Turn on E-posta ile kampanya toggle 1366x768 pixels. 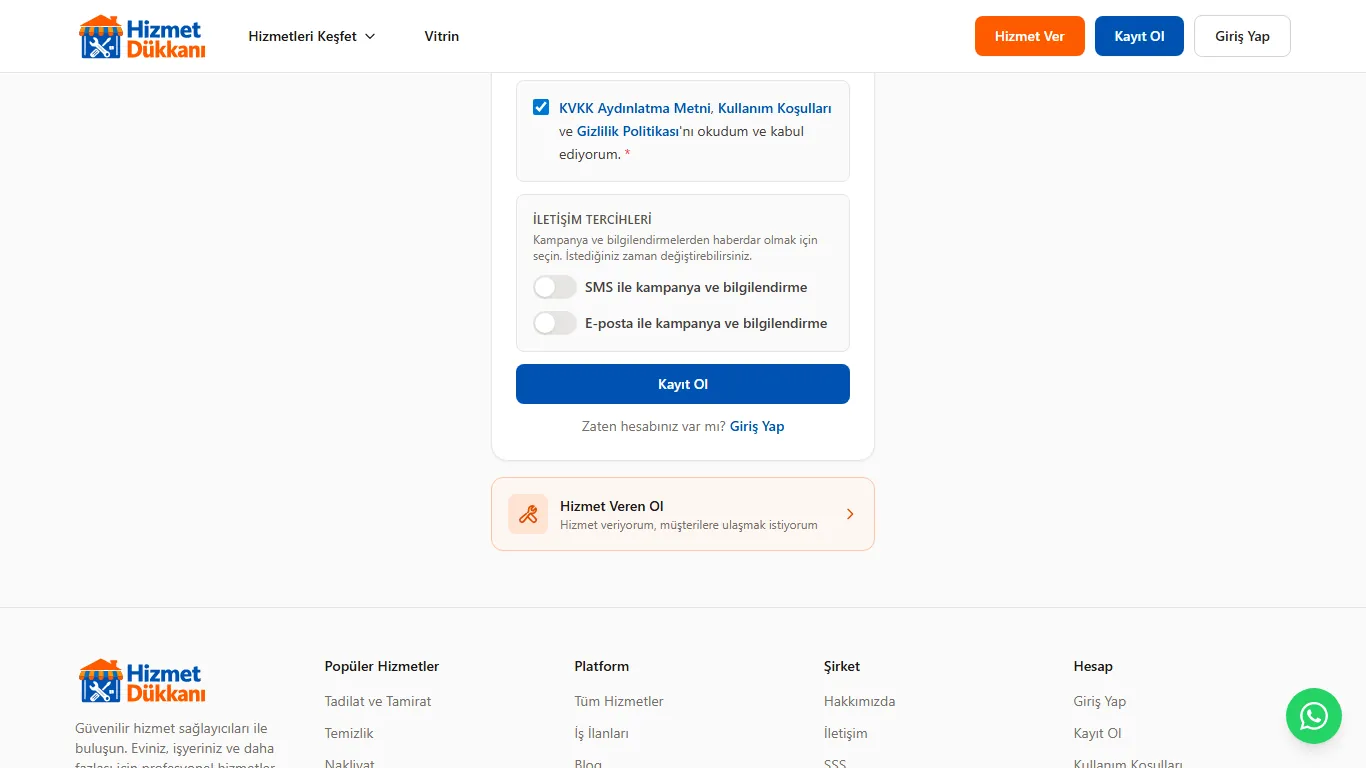[x=555, y=323]
